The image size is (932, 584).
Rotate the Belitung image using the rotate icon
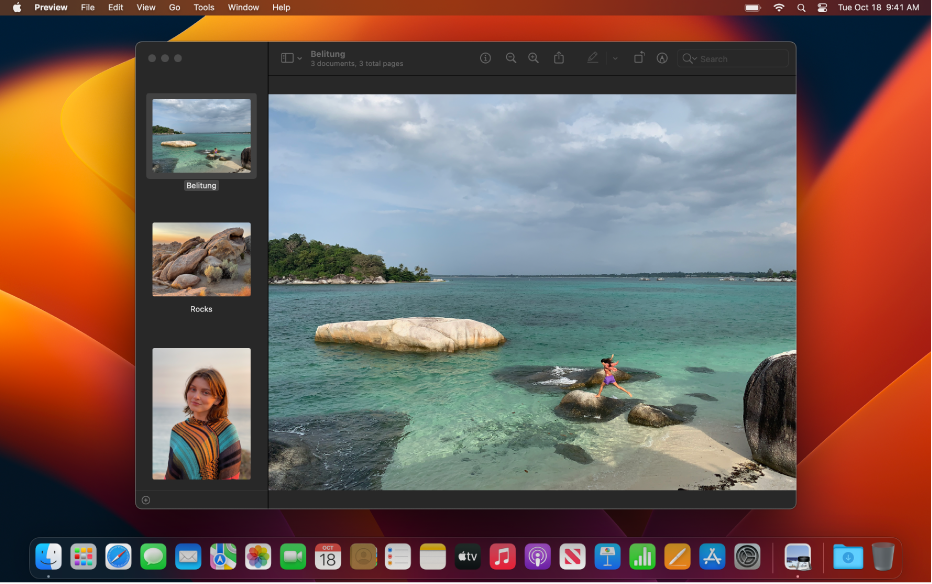point(640,57)
